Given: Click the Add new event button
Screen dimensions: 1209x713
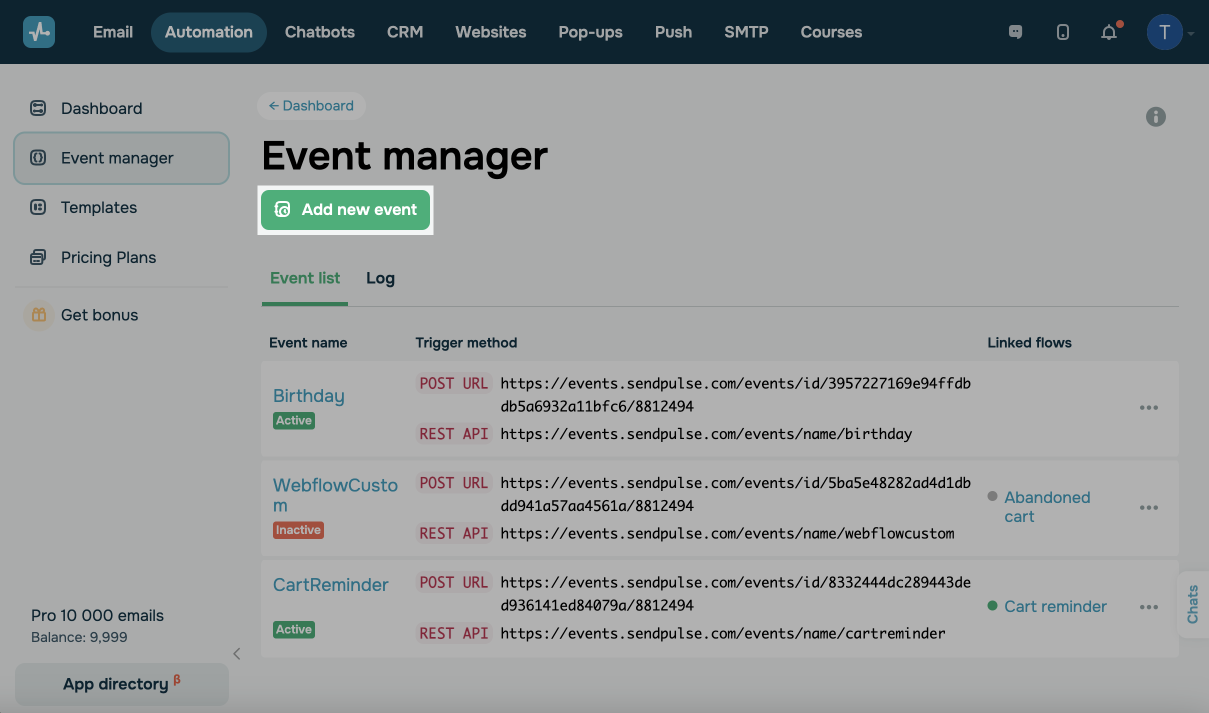Looking at the screenshot, I should point(346,210).
